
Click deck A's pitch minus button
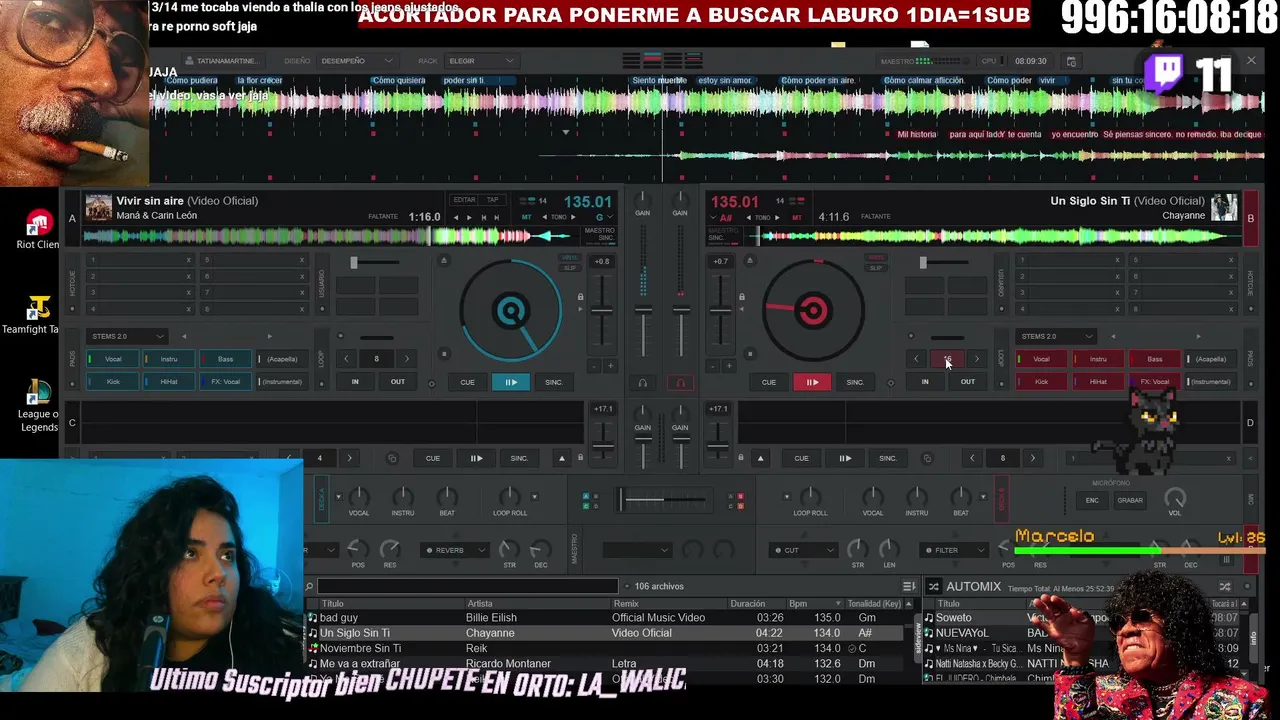pos(593,366)
